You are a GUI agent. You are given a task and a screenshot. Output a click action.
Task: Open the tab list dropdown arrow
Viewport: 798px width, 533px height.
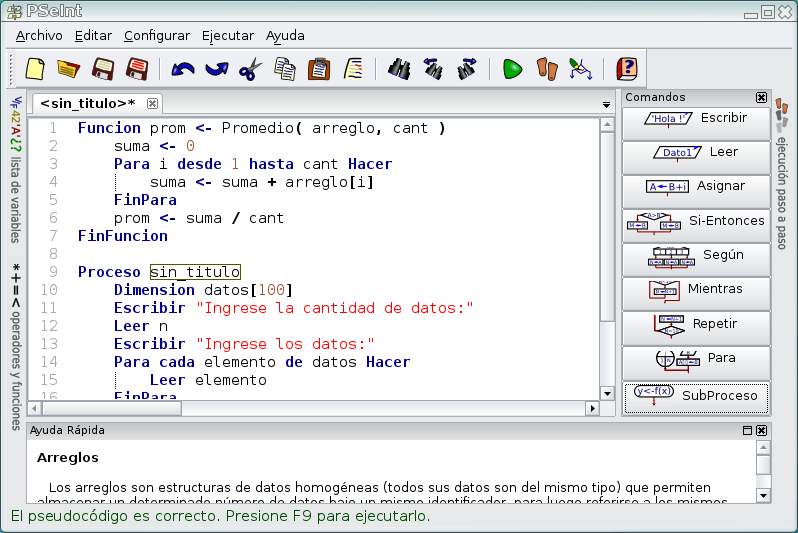pyautogui.click(x=606, y=105)
